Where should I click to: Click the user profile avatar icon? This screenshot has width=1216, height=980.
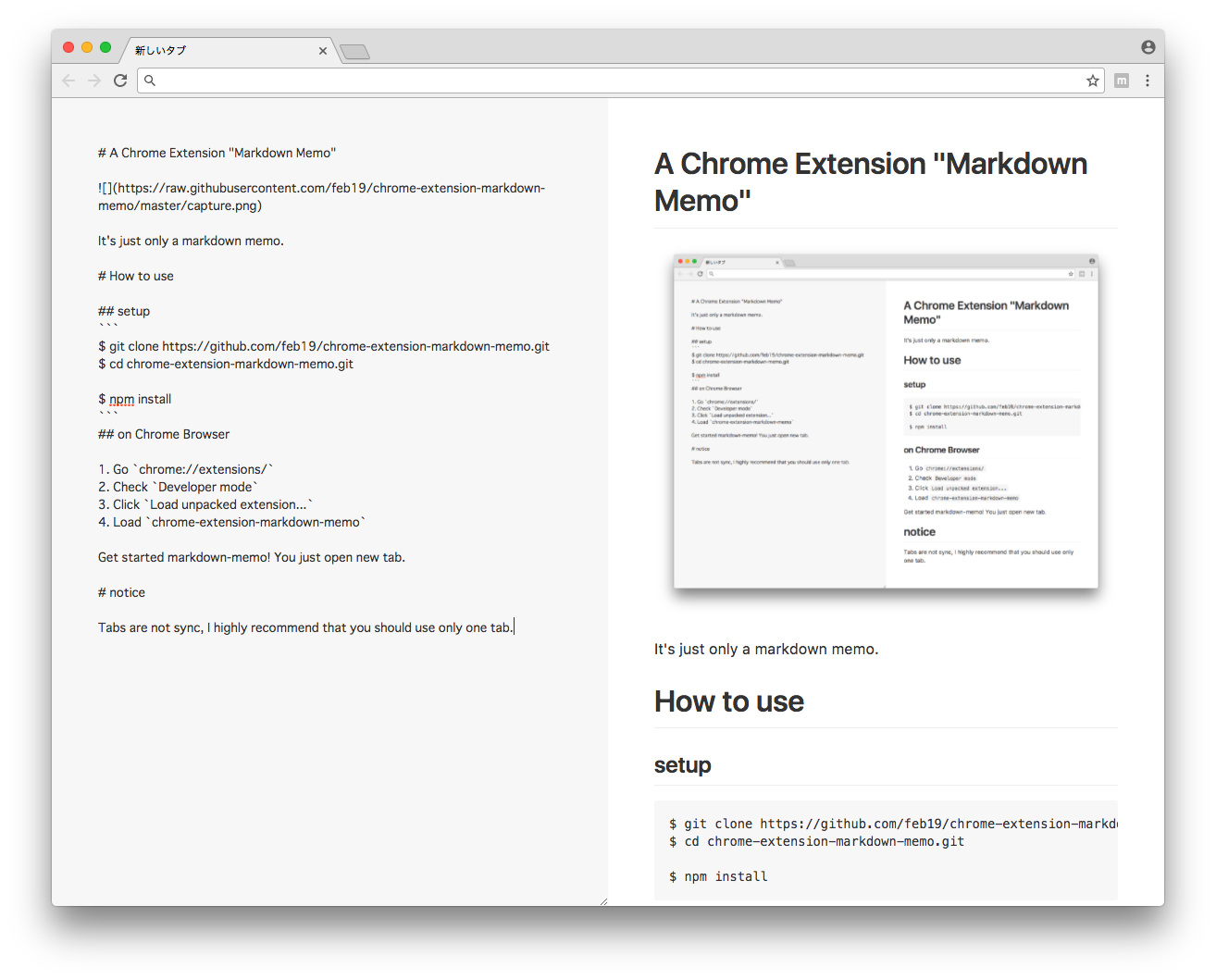point(1148,47)
